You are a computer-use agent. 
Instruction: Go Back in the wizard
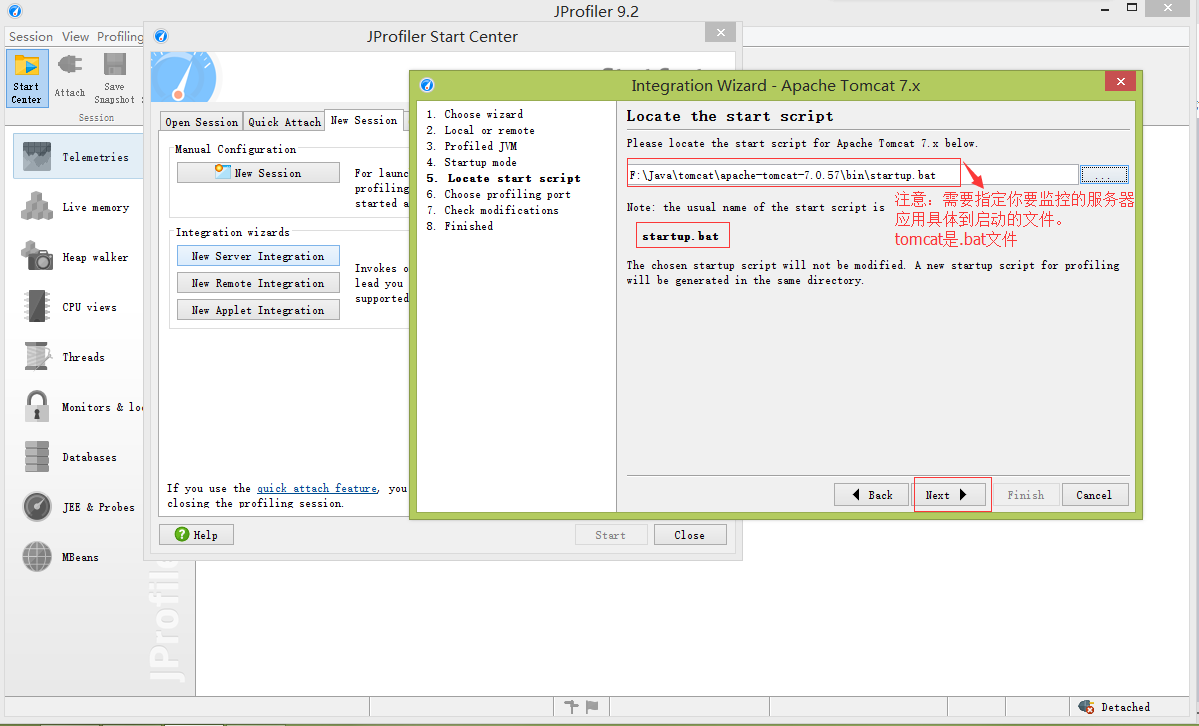[872, 495]
